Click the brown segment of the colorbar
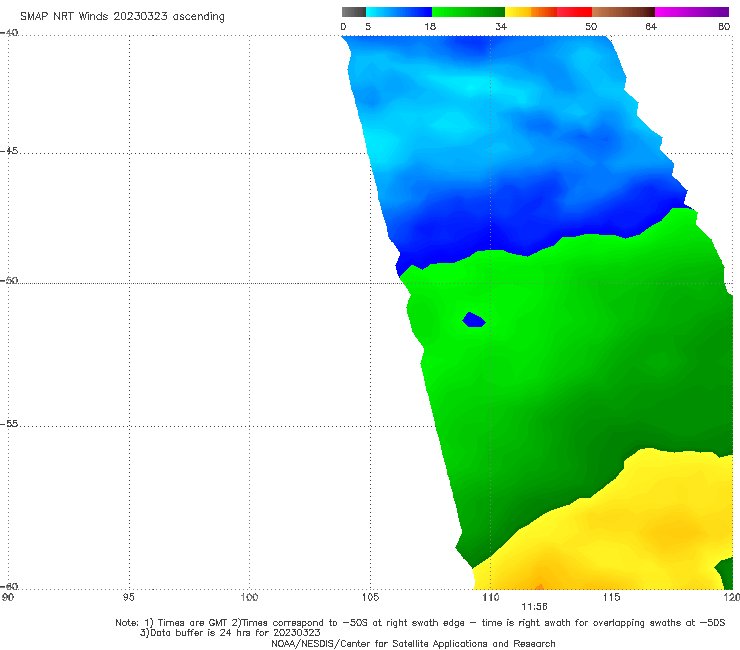 click(623, 12)
